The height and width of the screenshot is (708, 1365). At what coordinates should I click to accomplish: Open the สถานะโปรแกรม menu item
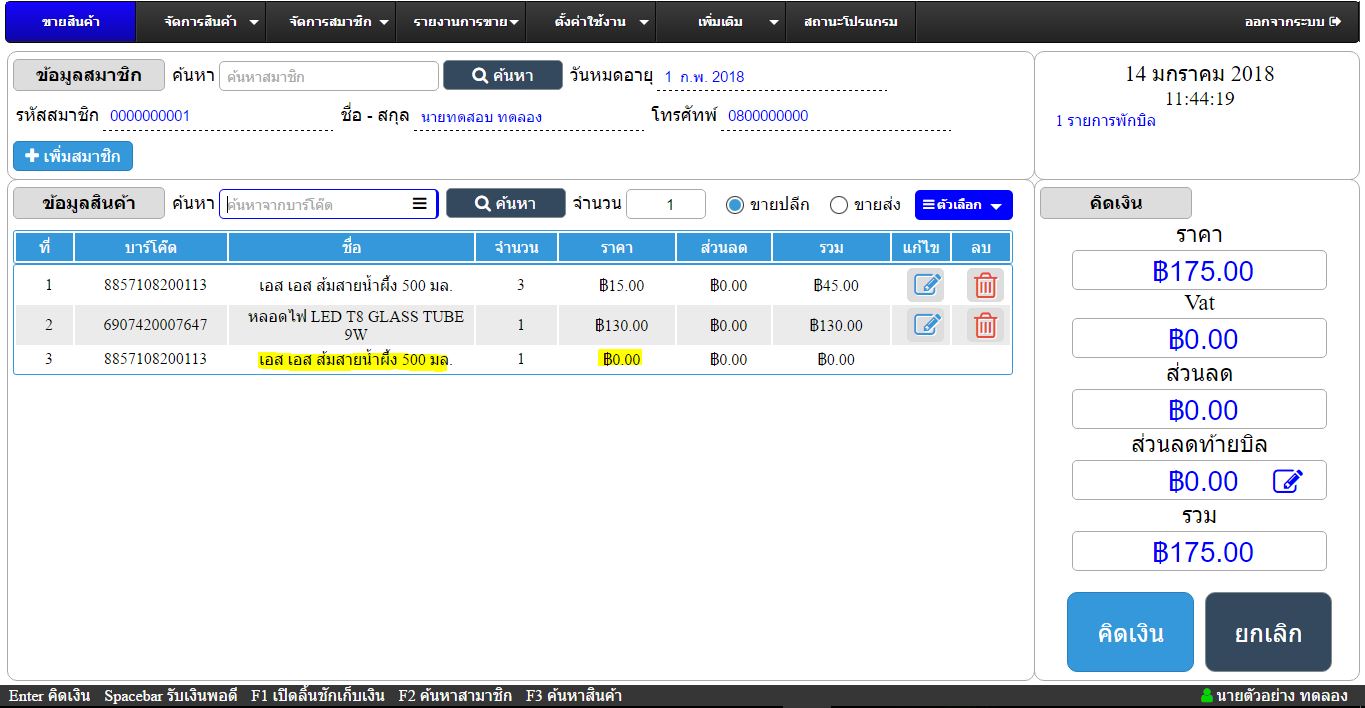tap(850, 21)
